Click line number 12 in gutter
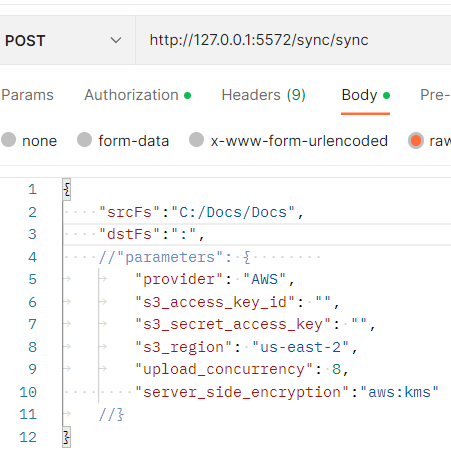451x463 pixels. (x=28, y=437)
